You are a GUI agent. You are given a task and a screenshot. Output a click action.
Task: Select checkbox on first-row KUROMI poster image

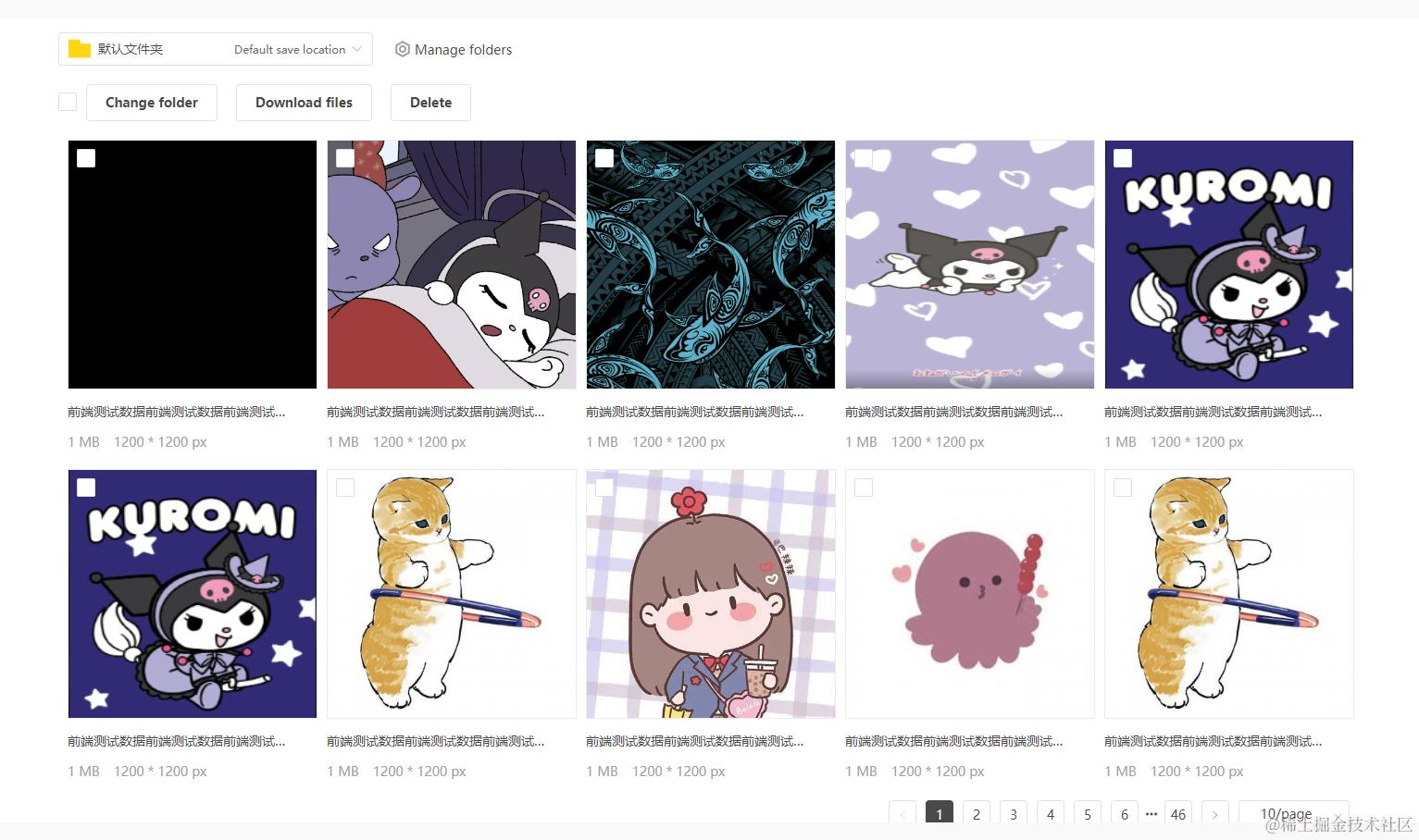(1123, 158)
